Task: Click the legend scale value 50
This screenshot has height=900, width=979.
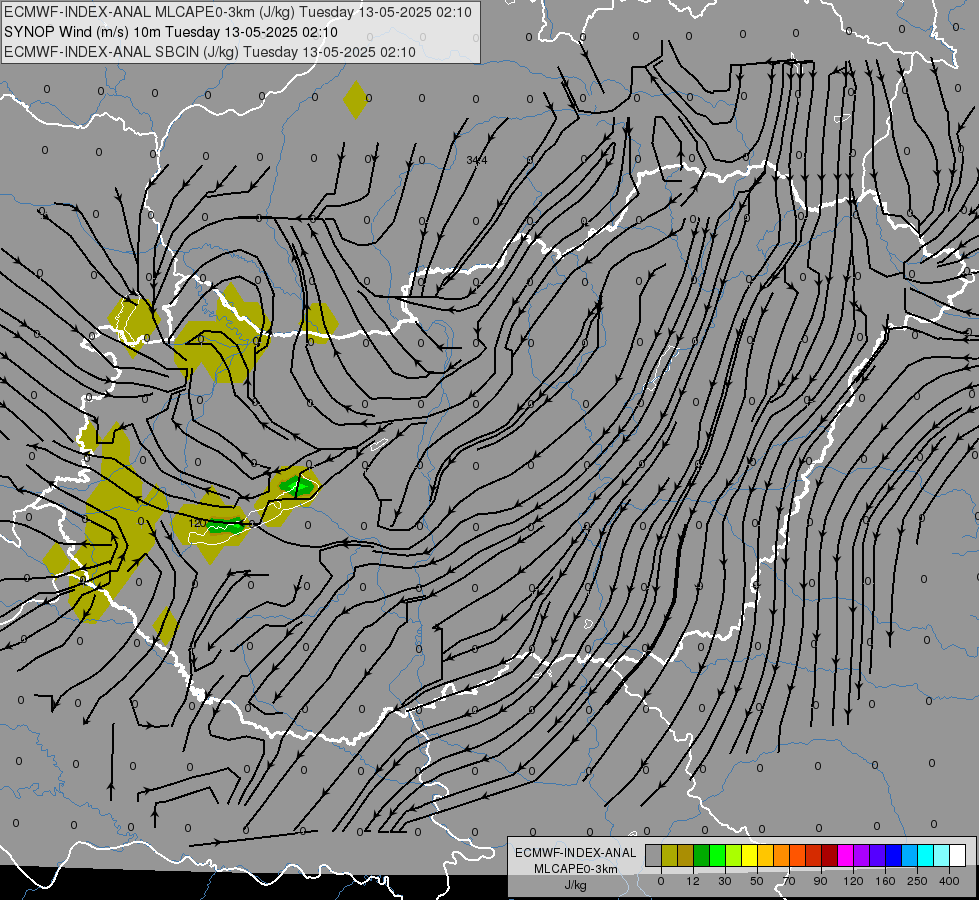Action: [x=757, y=881]
